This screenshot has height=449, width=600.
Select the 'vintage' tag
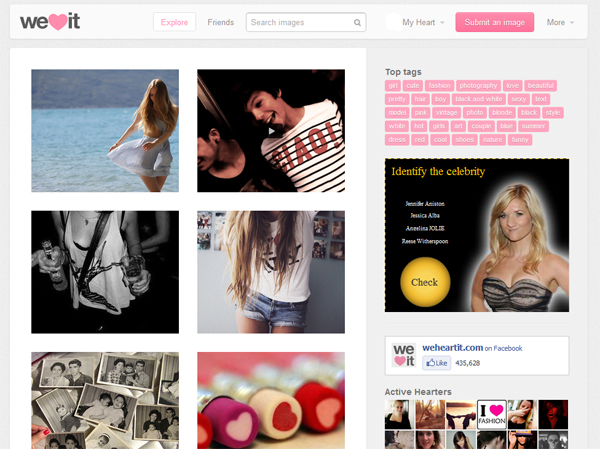point(447,113)
